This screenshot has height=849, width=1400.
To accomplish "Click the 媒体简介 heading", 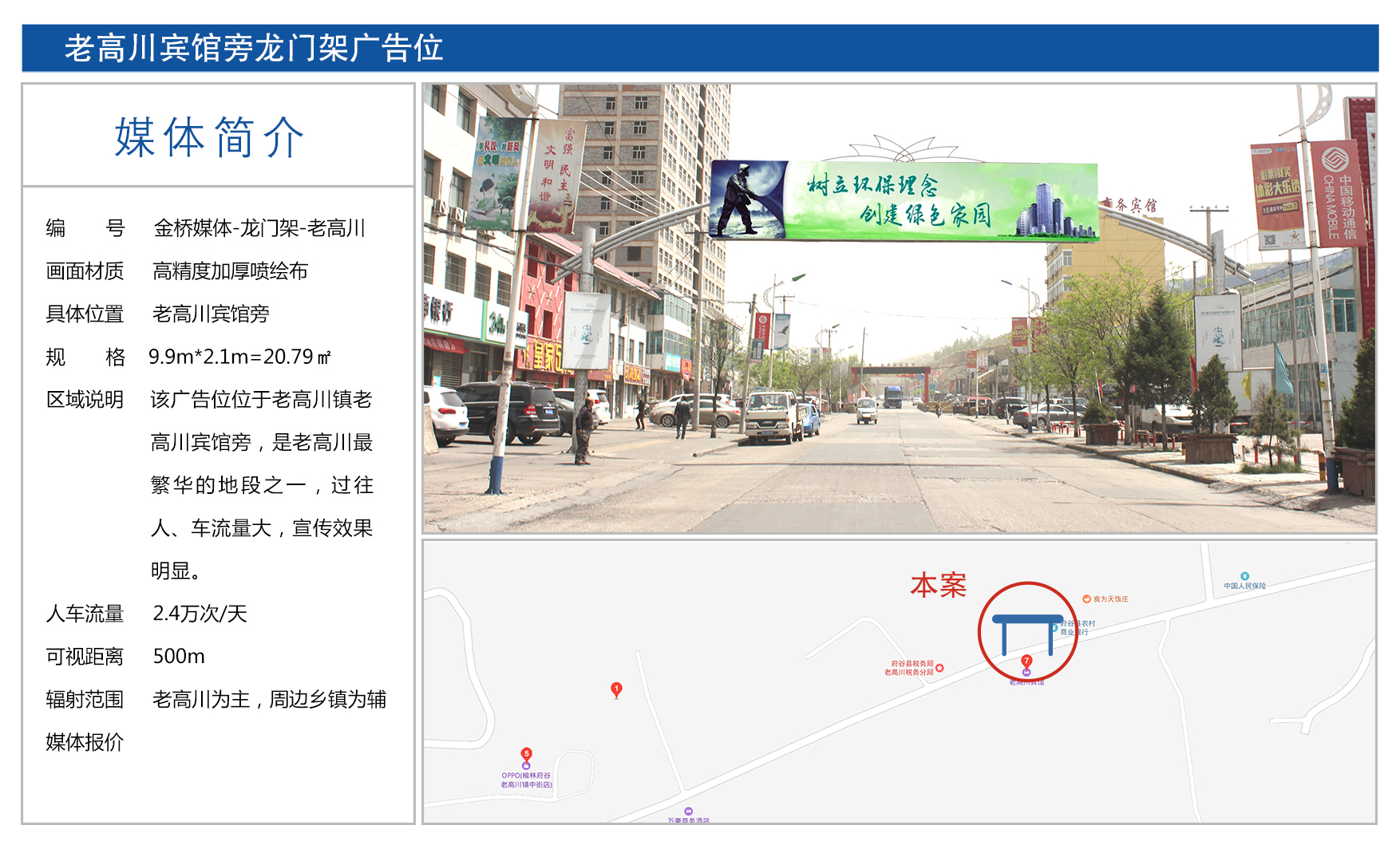I will point(209,137).
